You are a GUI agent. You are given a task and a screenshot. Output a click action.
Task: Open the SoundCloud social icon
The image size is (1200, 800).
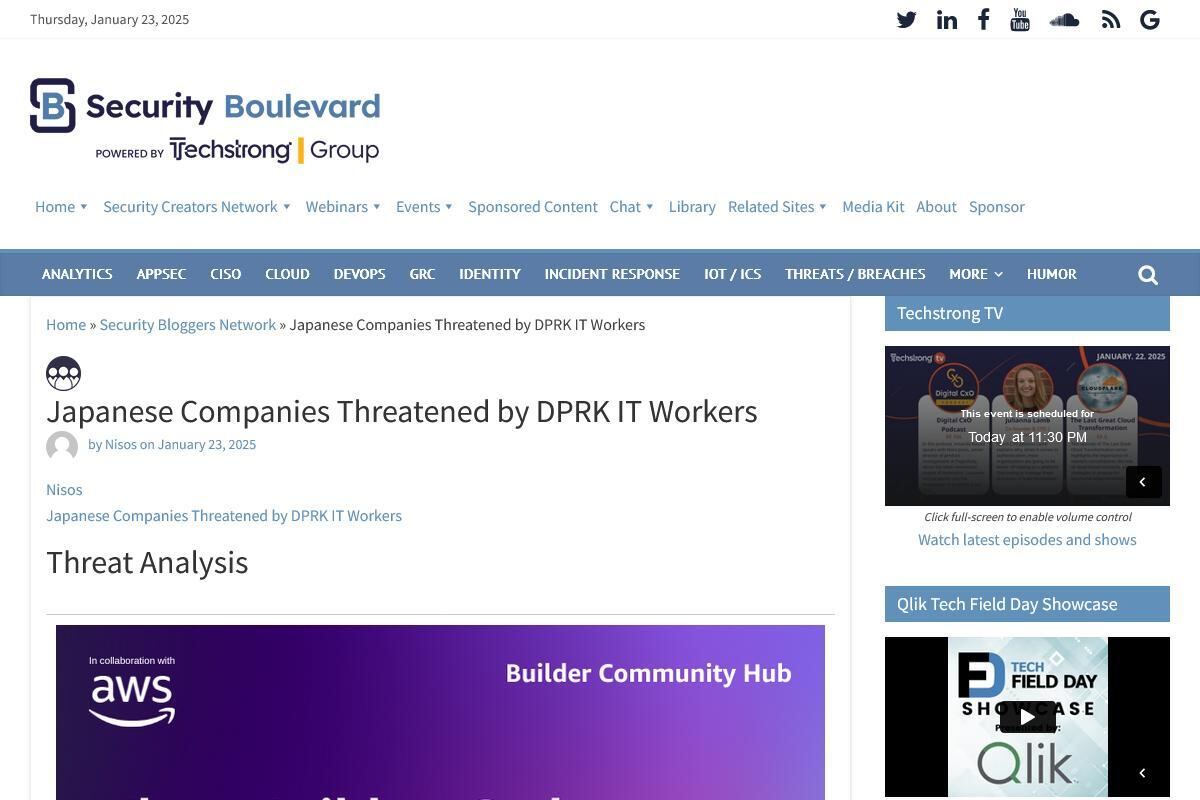click(x=1064, y=20)
